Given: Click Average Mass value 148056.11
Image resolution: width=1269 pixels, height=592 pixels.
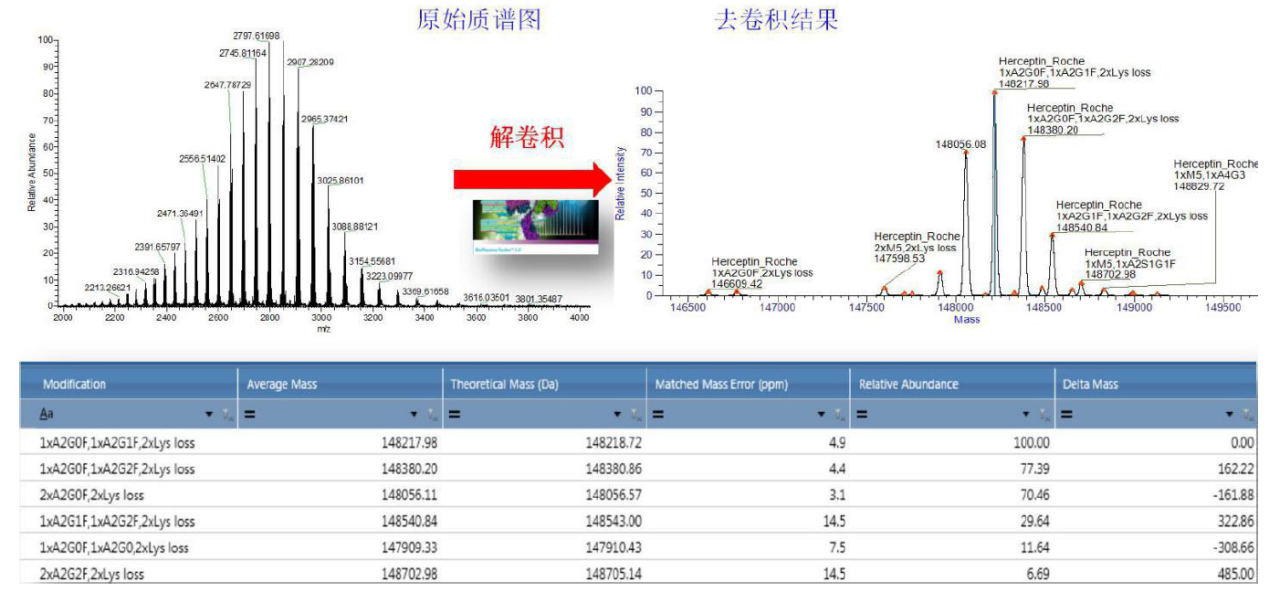Looking at the screenshot, I should [x=409, y=495].
